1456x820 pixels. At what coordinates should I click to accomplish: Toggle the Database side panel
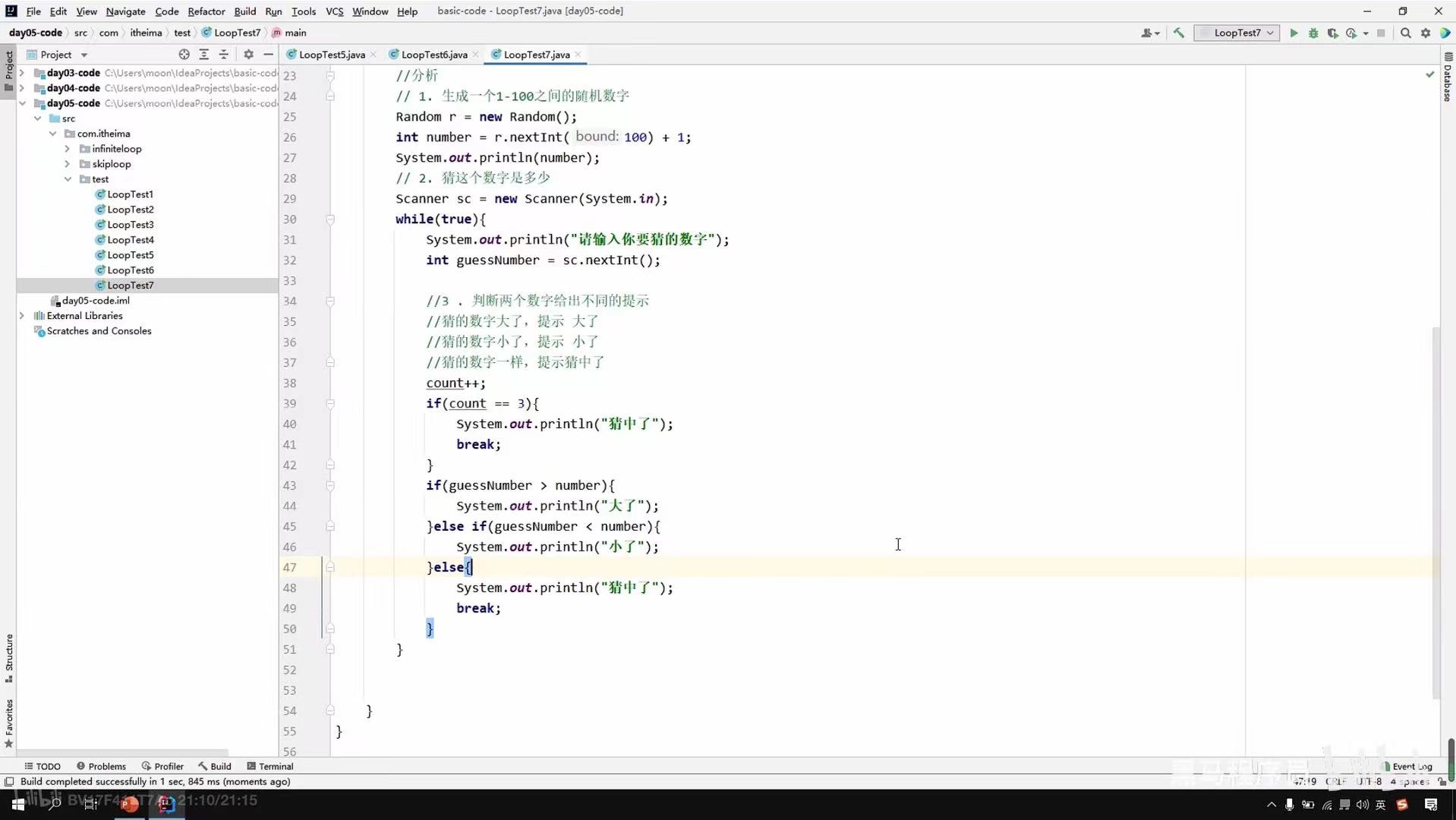(1448, 82)
